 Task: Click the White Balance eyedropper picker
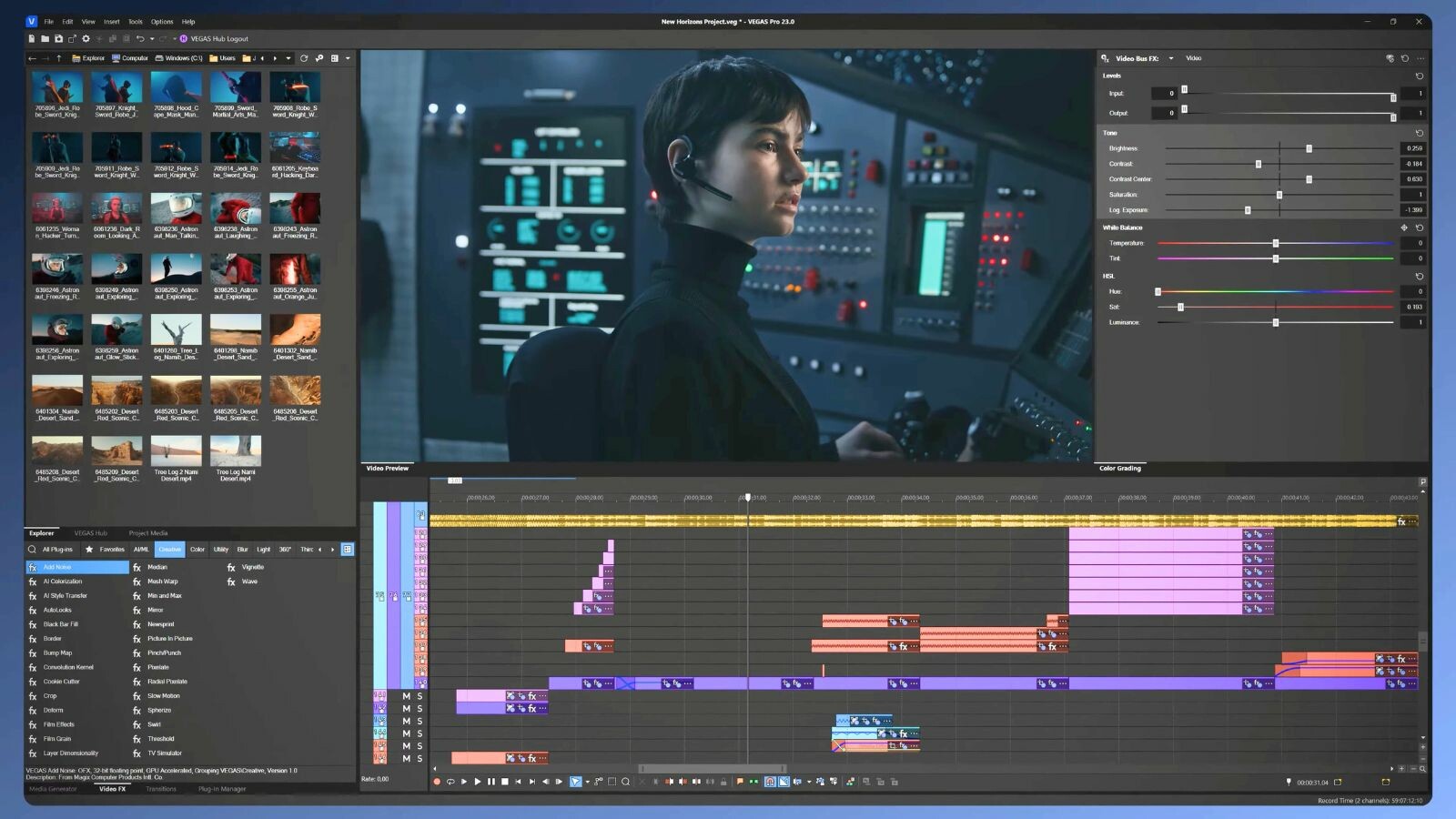tap(1405, 227)
